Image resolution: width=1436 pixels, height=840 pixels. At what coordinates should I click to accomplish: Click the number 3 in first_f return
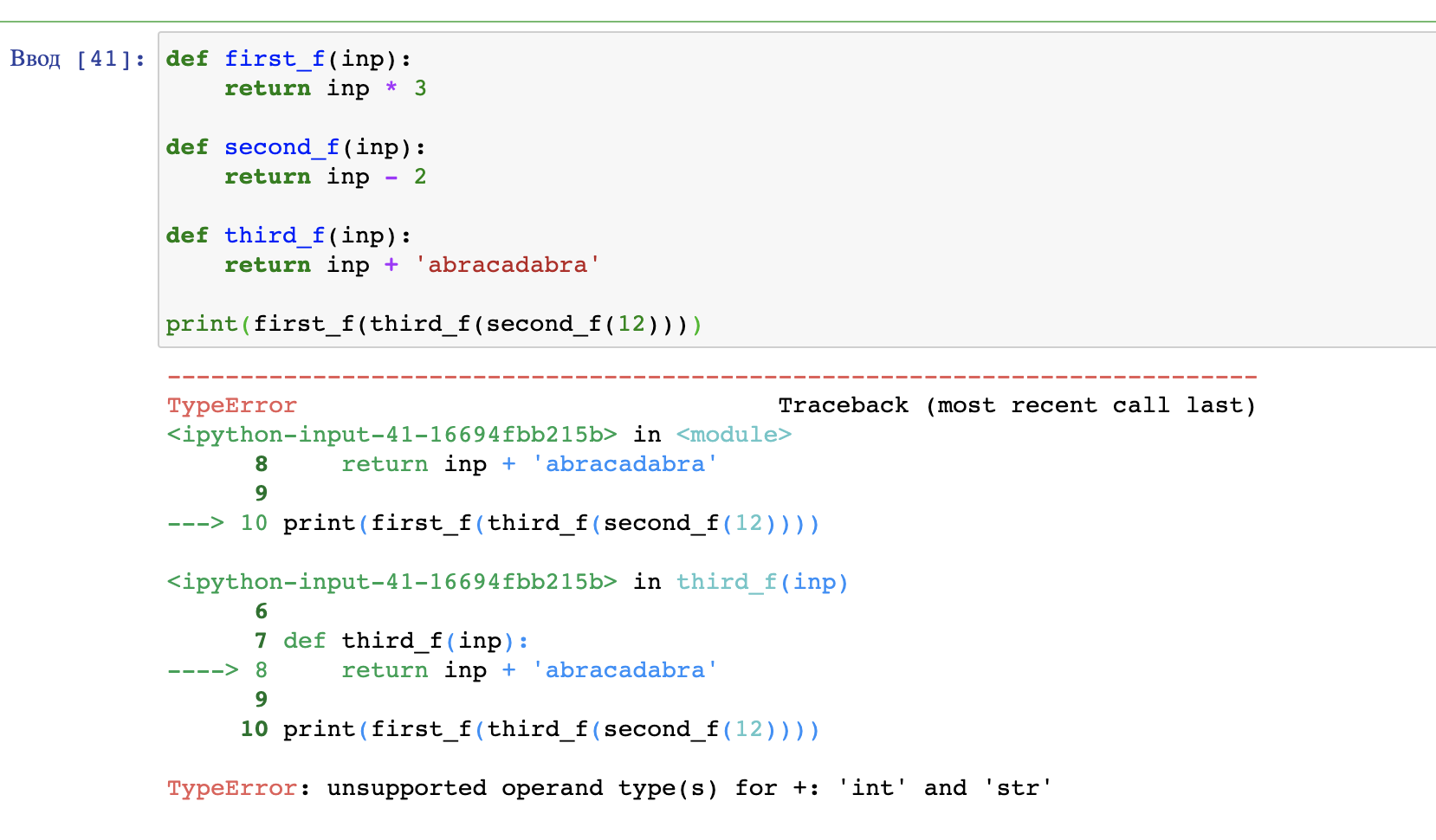click(420, 88)
